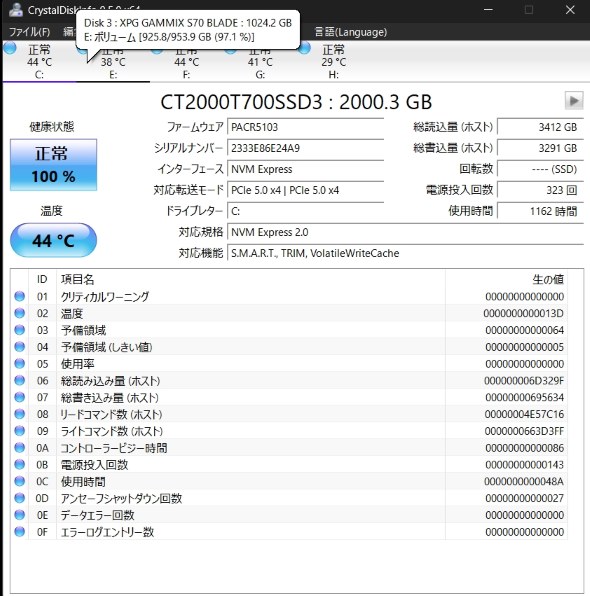
Task: Click the disk title CT2000T700SSD3 : 2000.3 GB
Action: pos(296,102)
